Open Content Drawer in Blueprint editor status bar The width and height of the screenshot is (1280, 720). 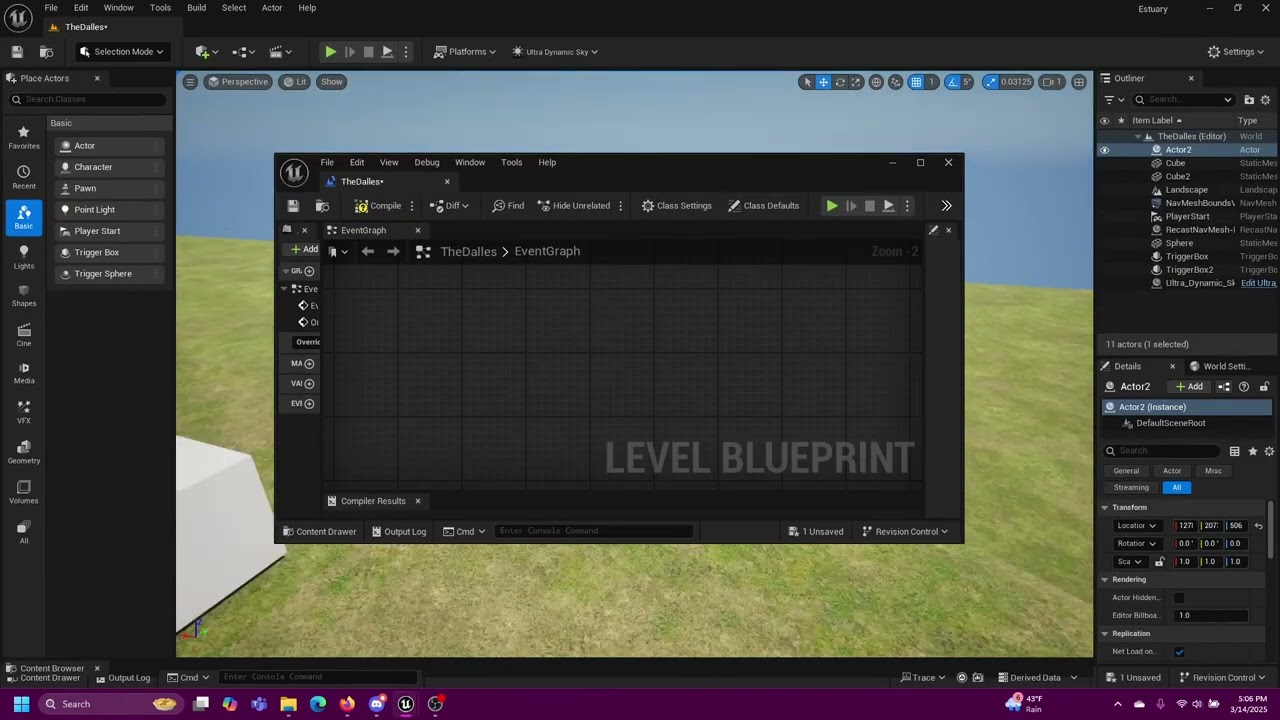tap(319, 532)
